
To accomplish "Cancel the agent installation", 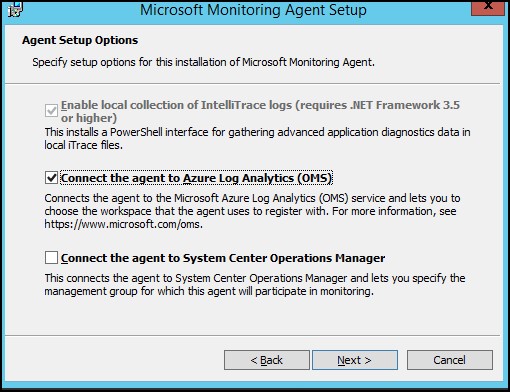I will tap(450, 360).
